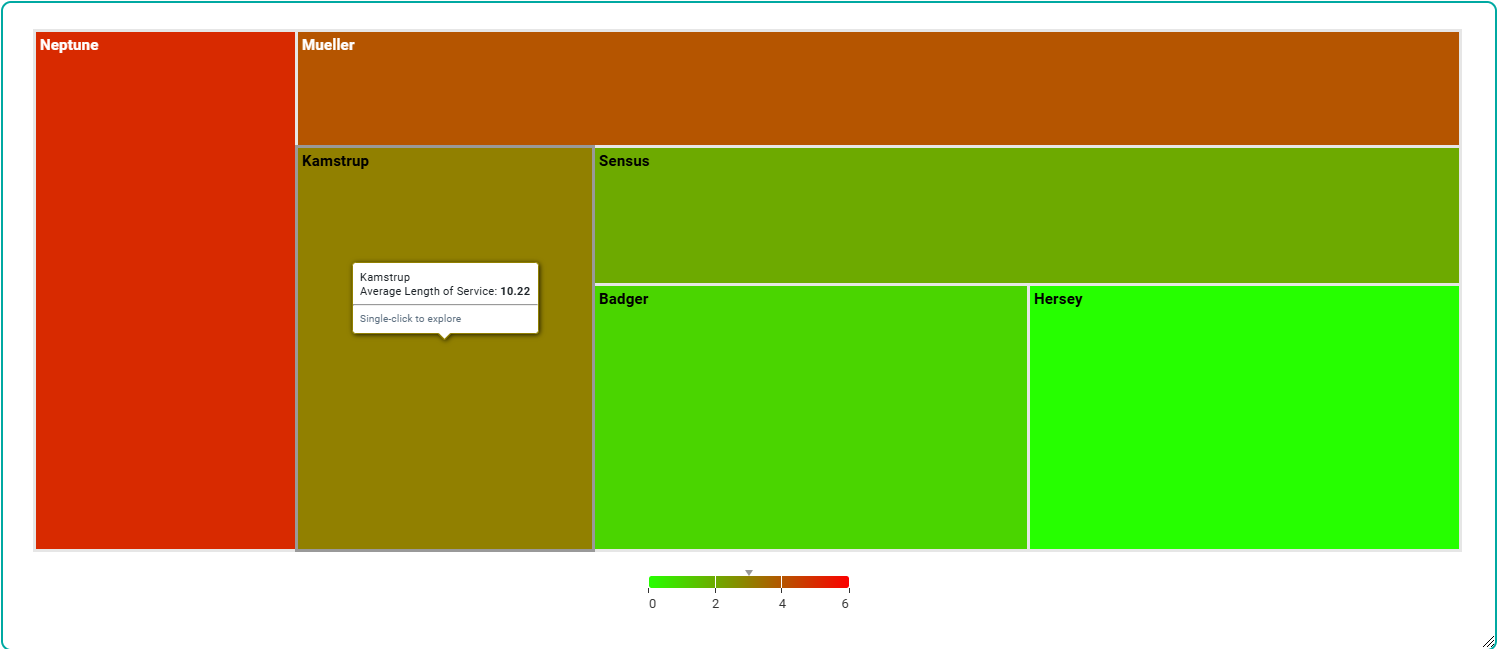Open the Badger treemap tile
This screenshot has width=1497, height=649.
[810, 420]
